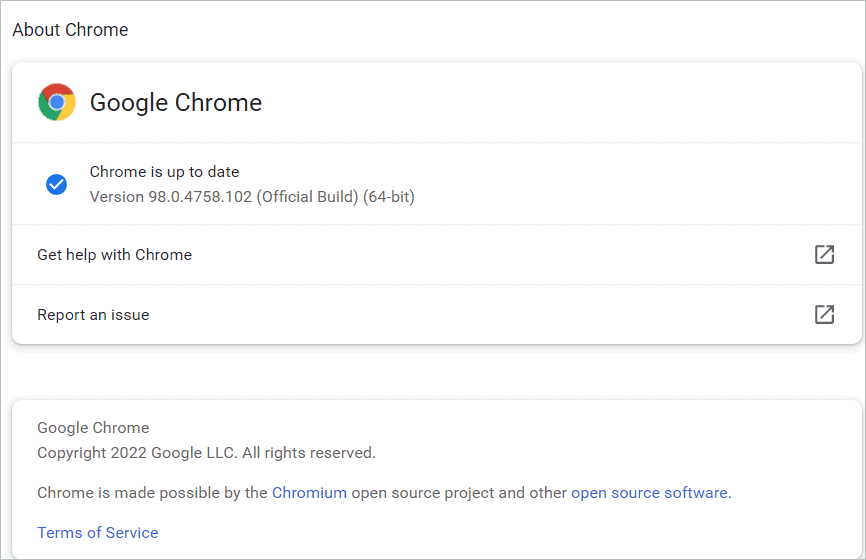Click the open source project and other text

pyautogui.click(x=459, y=492)
